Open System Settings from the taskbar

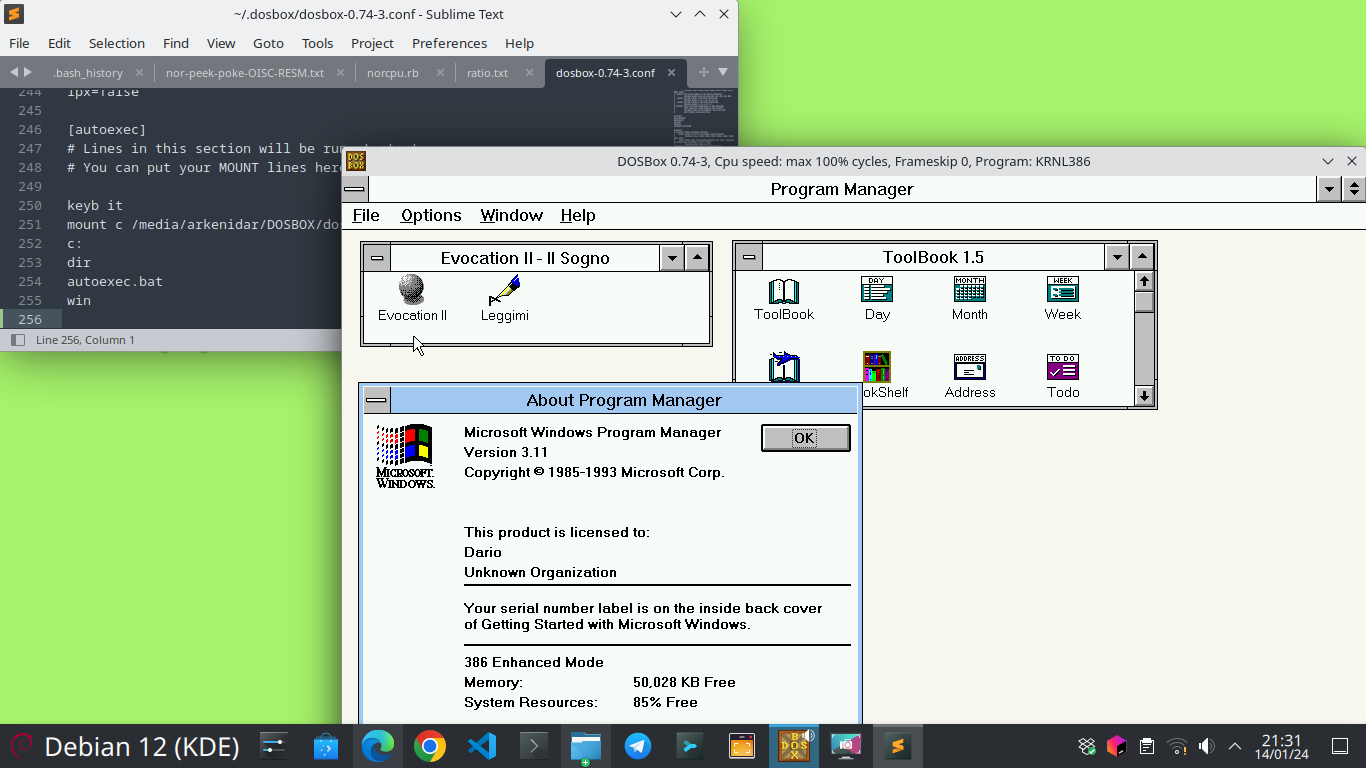(274, 746)
